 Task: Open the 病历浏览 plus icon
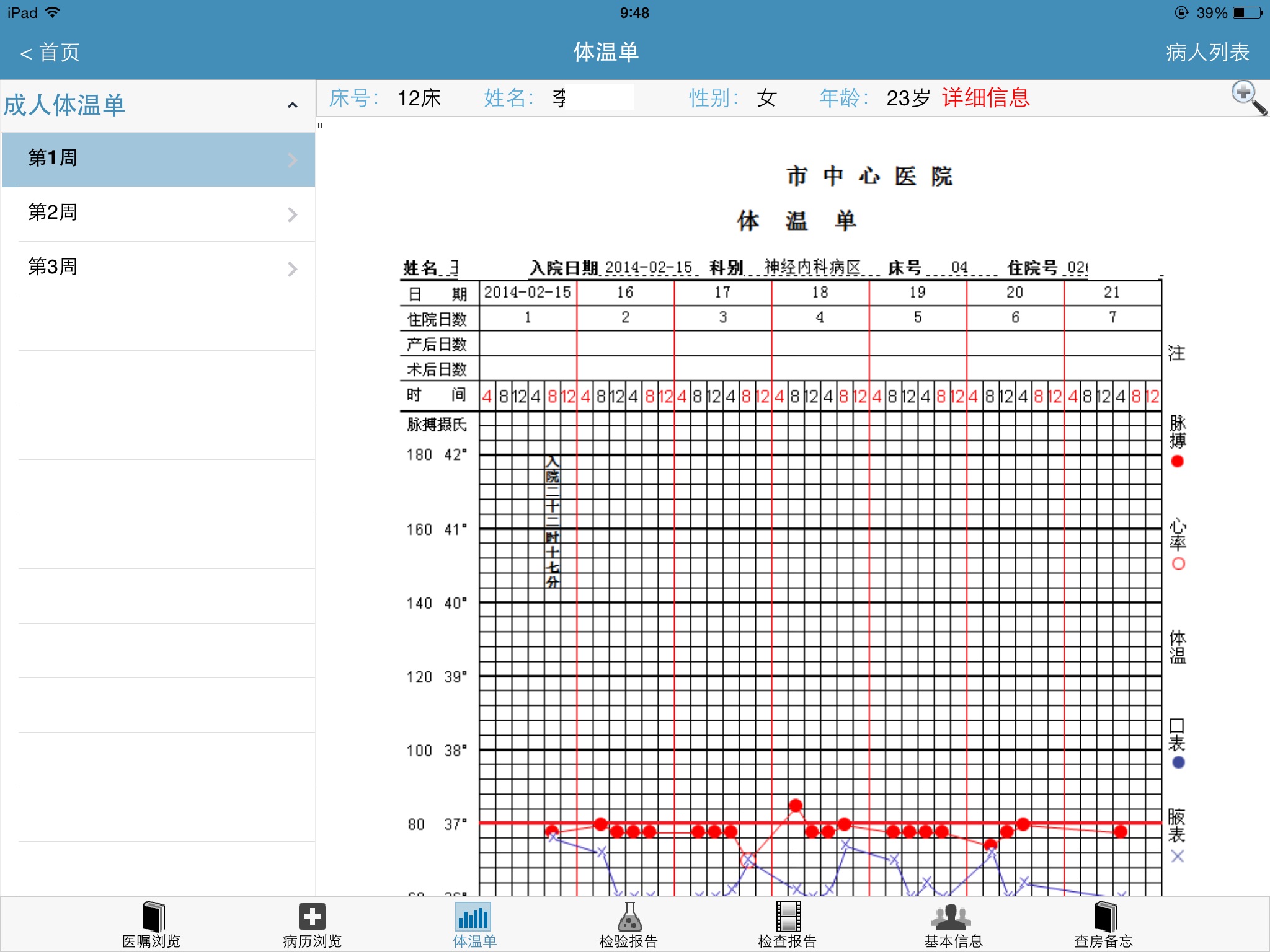[312, 916]
